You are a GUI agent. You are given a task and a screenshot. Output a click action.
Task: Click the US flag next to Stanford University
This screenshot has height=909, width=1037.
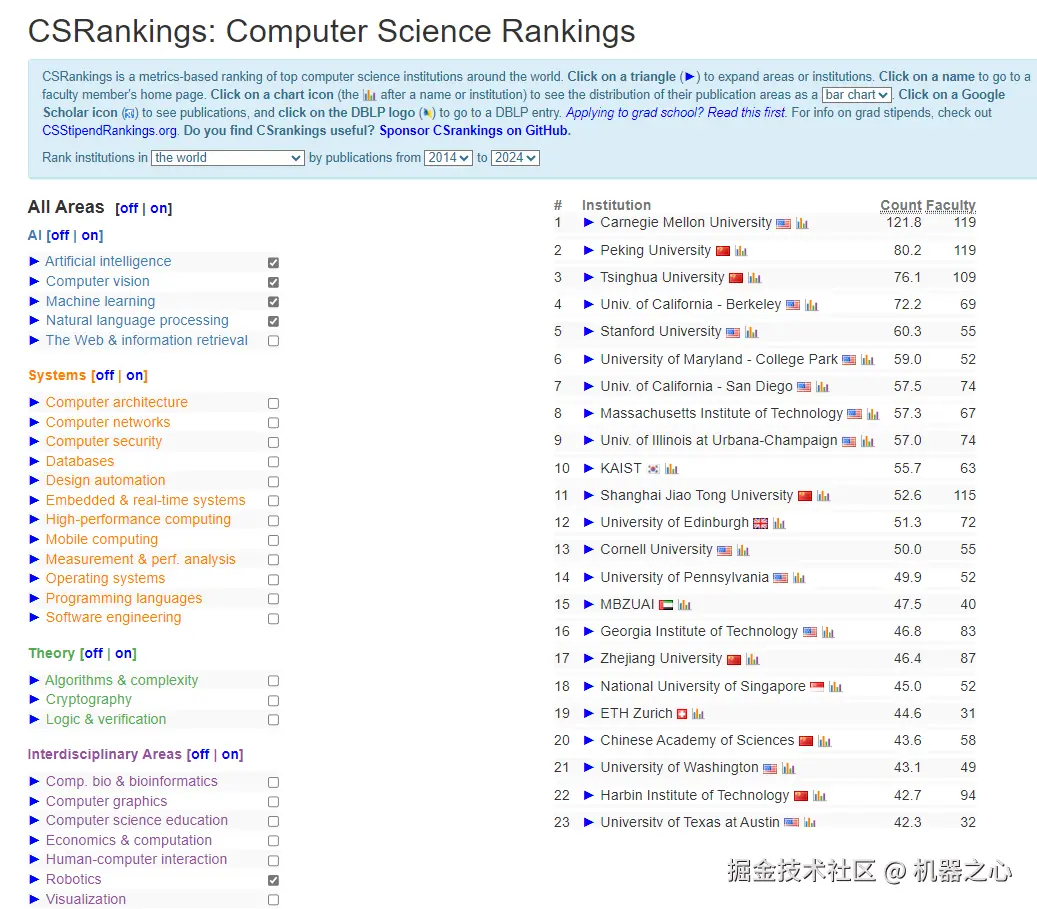coord(733,333)
